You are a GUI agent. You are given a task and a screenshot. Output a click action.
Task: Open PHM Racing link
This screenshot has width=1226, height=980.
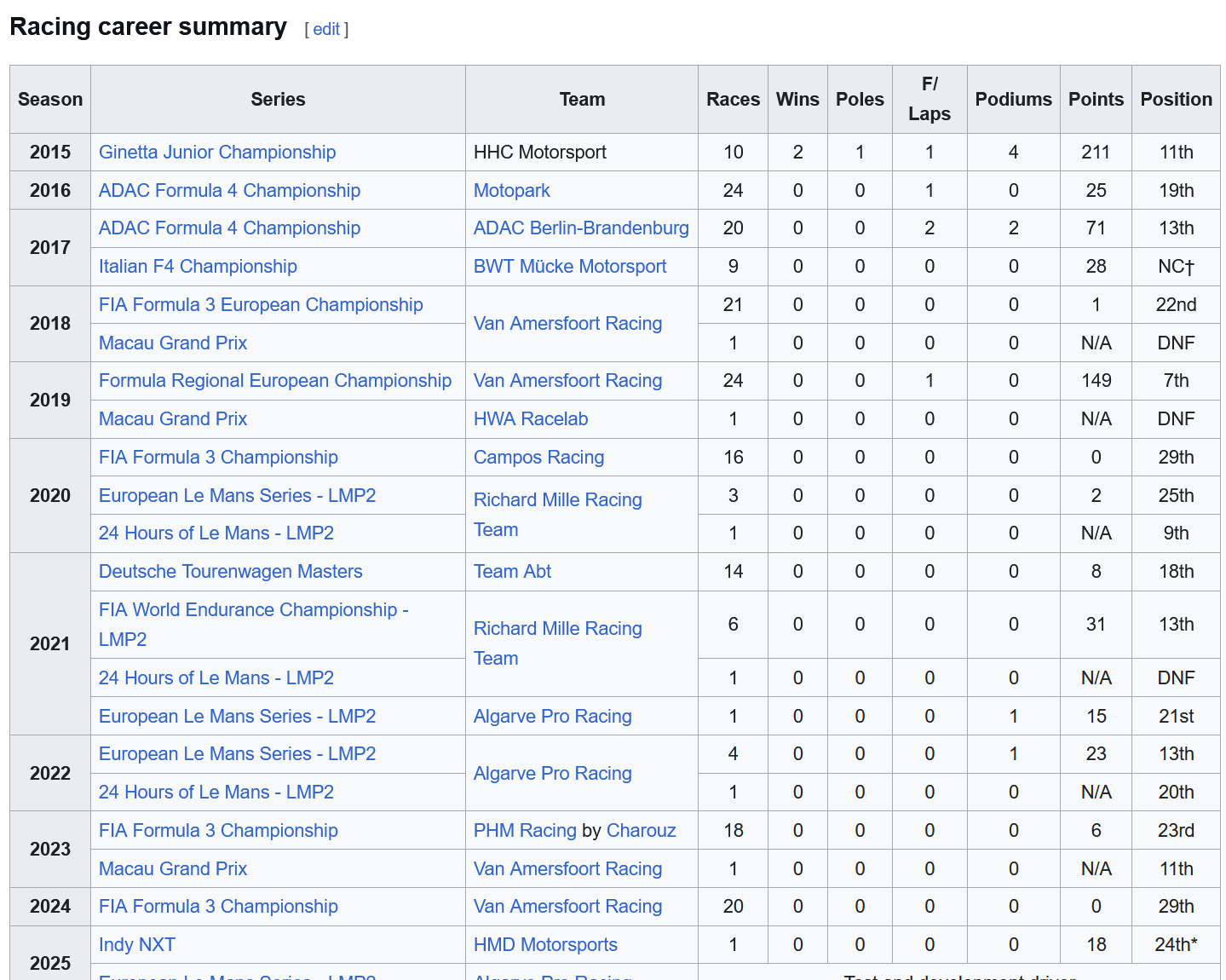coord(525,830)
